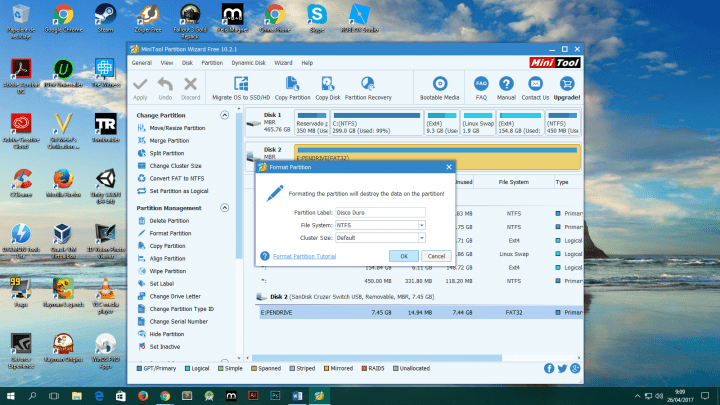Open Microsoft Edge from taskbar
The width and height of the screenshot is (720, 405).
pos(99,396)
